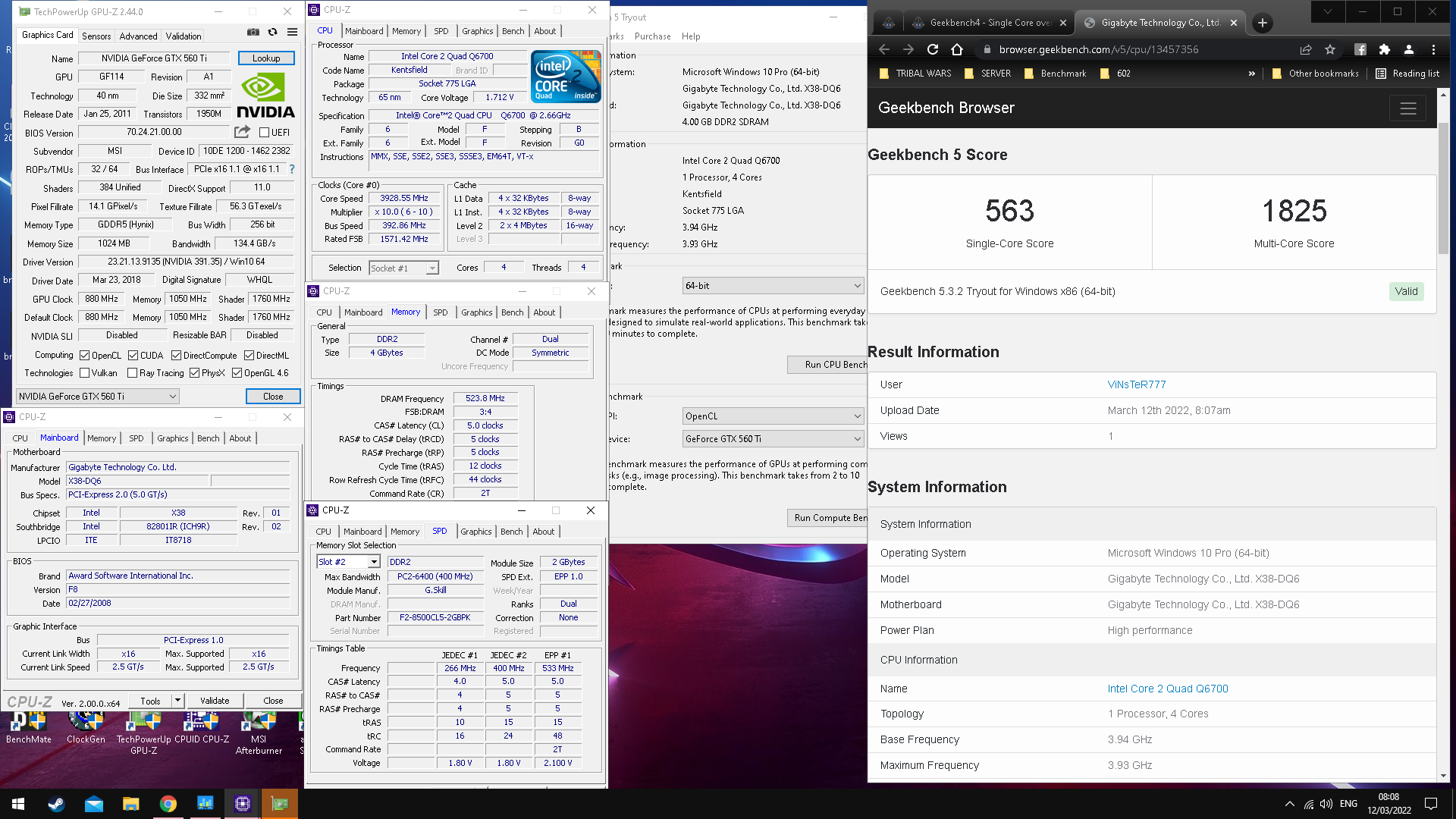Toggle DirectCompute checkbox
Image resolution: width=1456 pixels, height=819 pixels.
pyautogui.click(x=176, y=356)
